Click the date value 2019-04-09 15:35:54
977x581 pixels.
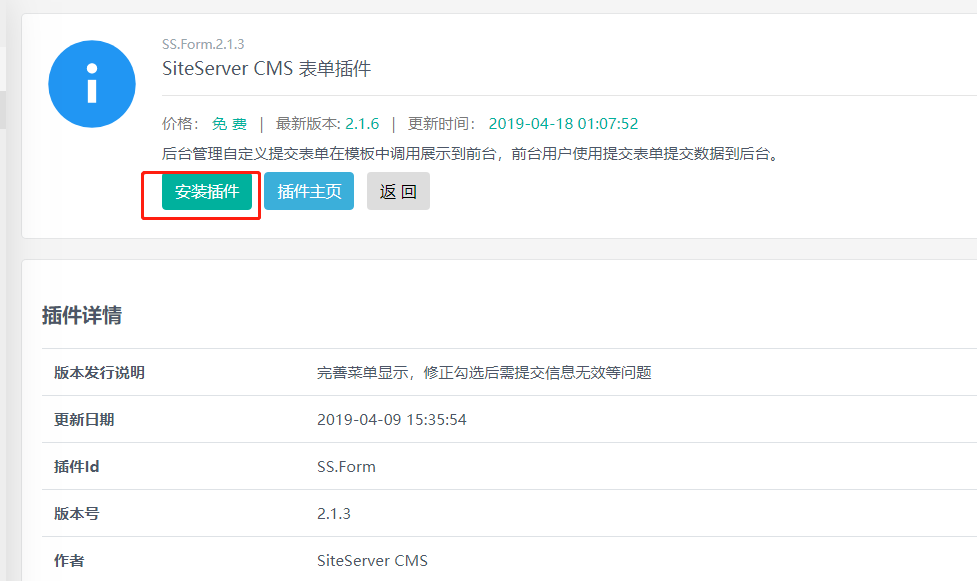tap(391, 420)
